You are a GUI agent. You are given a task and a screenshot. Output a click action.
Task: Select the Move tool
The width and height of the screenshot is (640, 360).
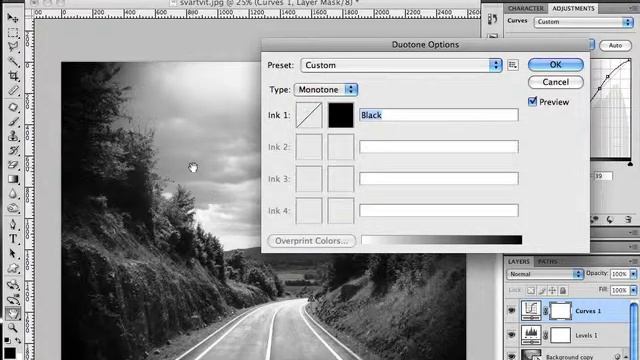(x=13, y=18)
